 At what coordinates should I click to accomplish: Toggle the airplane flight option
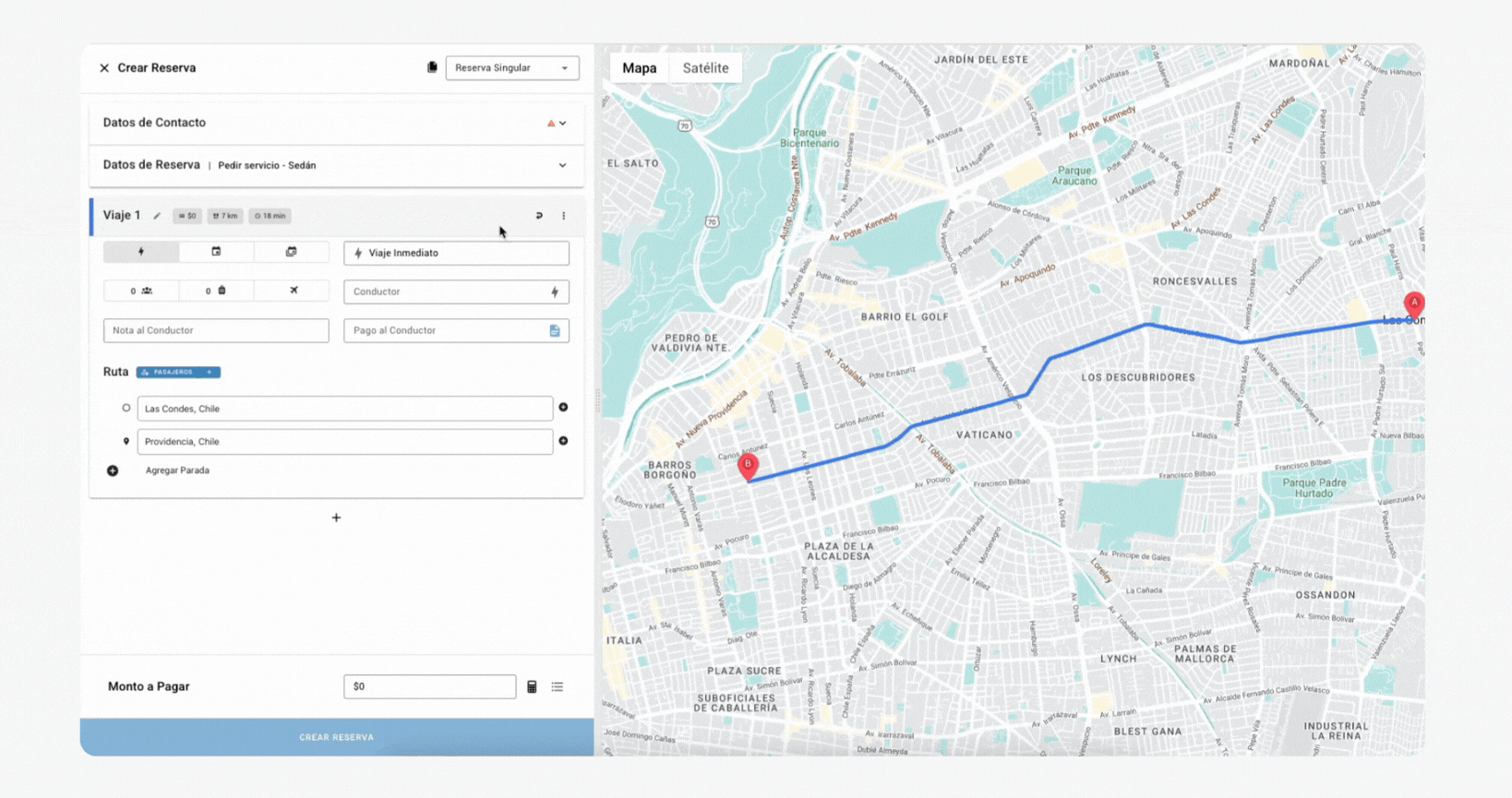(294, 291)
